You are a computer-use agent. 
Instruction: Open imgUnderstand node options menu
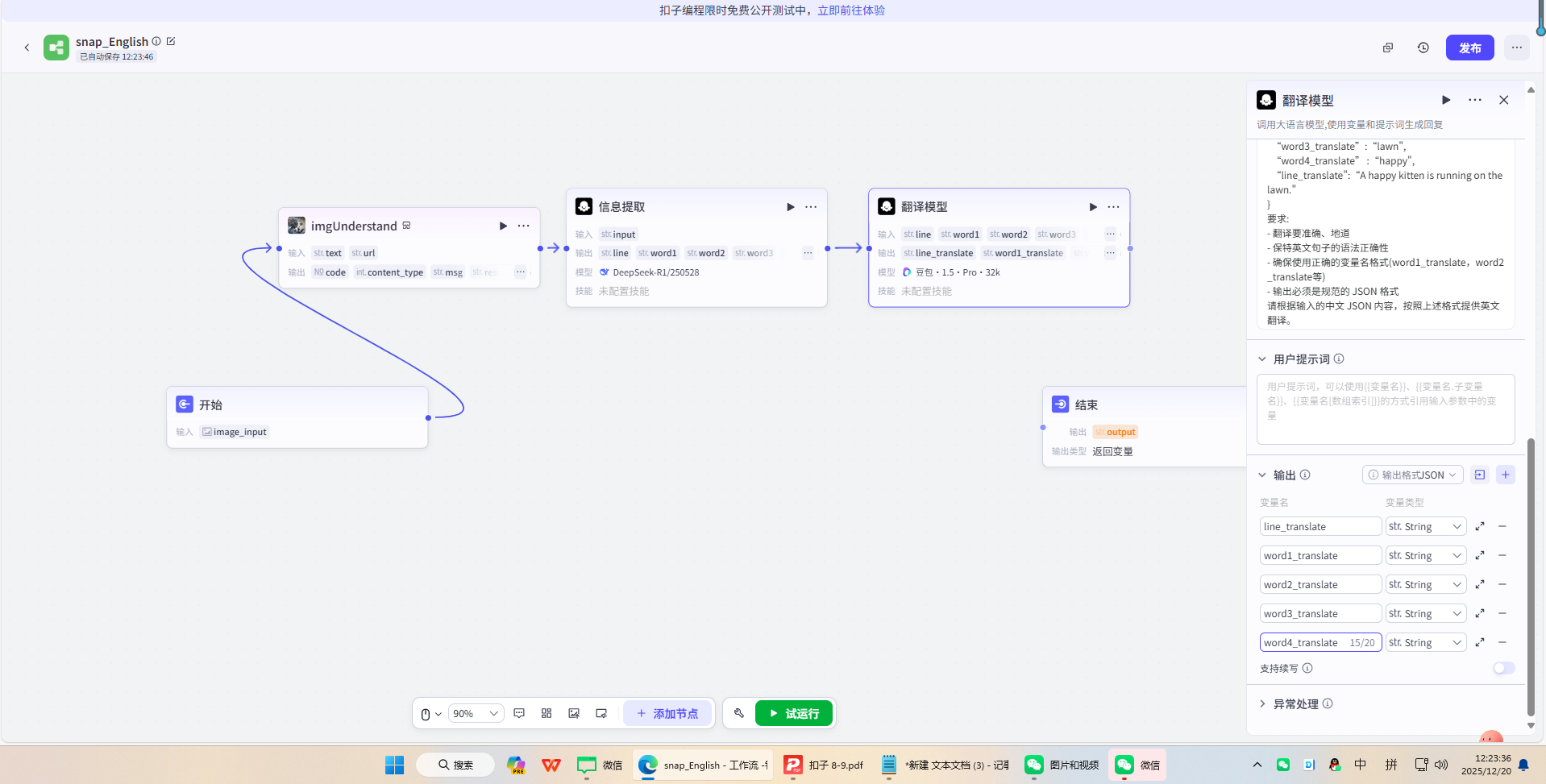click(524, 226)
